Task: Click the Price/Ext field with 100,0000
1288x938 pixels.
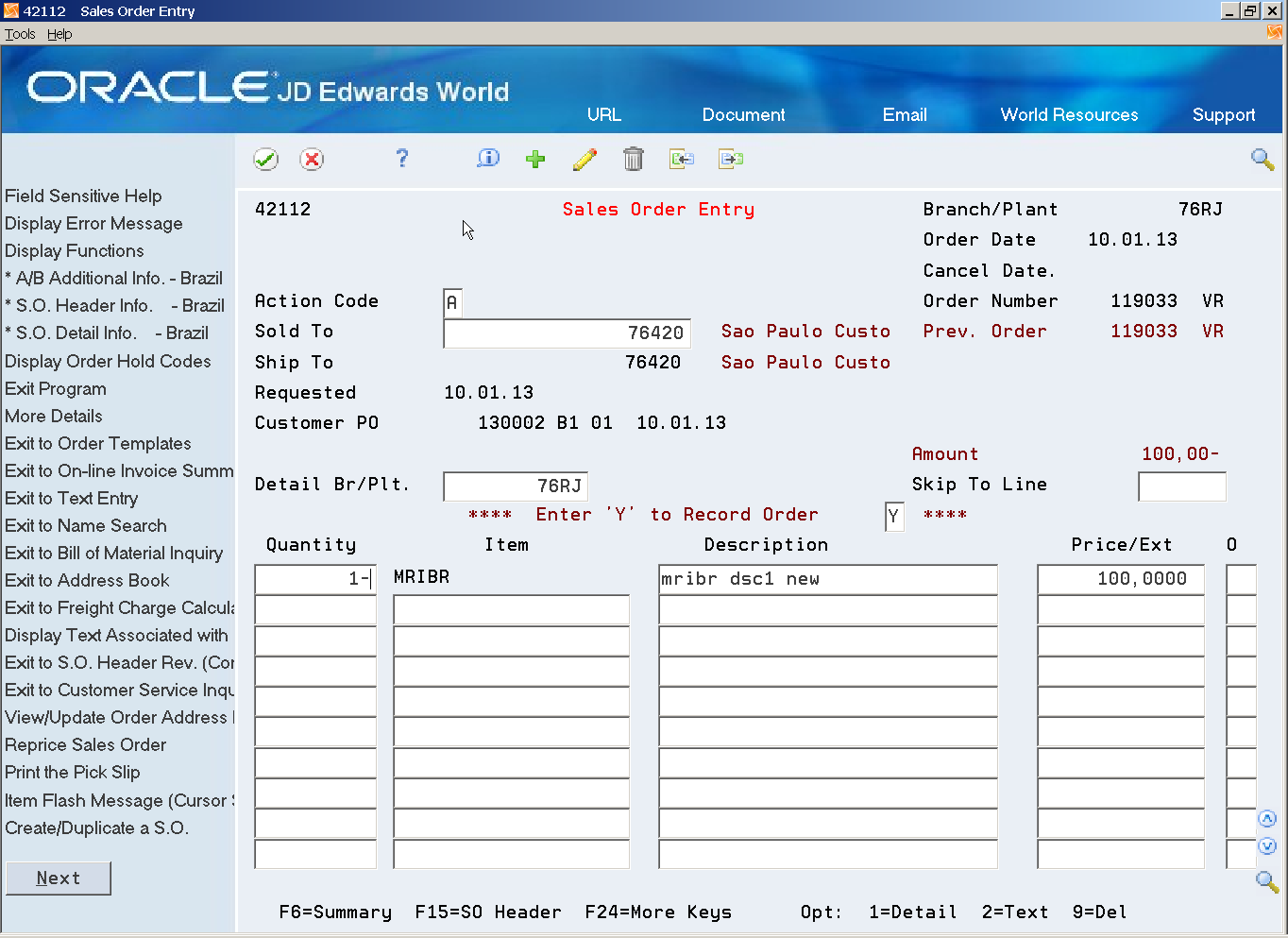Action: point(1121,579)
